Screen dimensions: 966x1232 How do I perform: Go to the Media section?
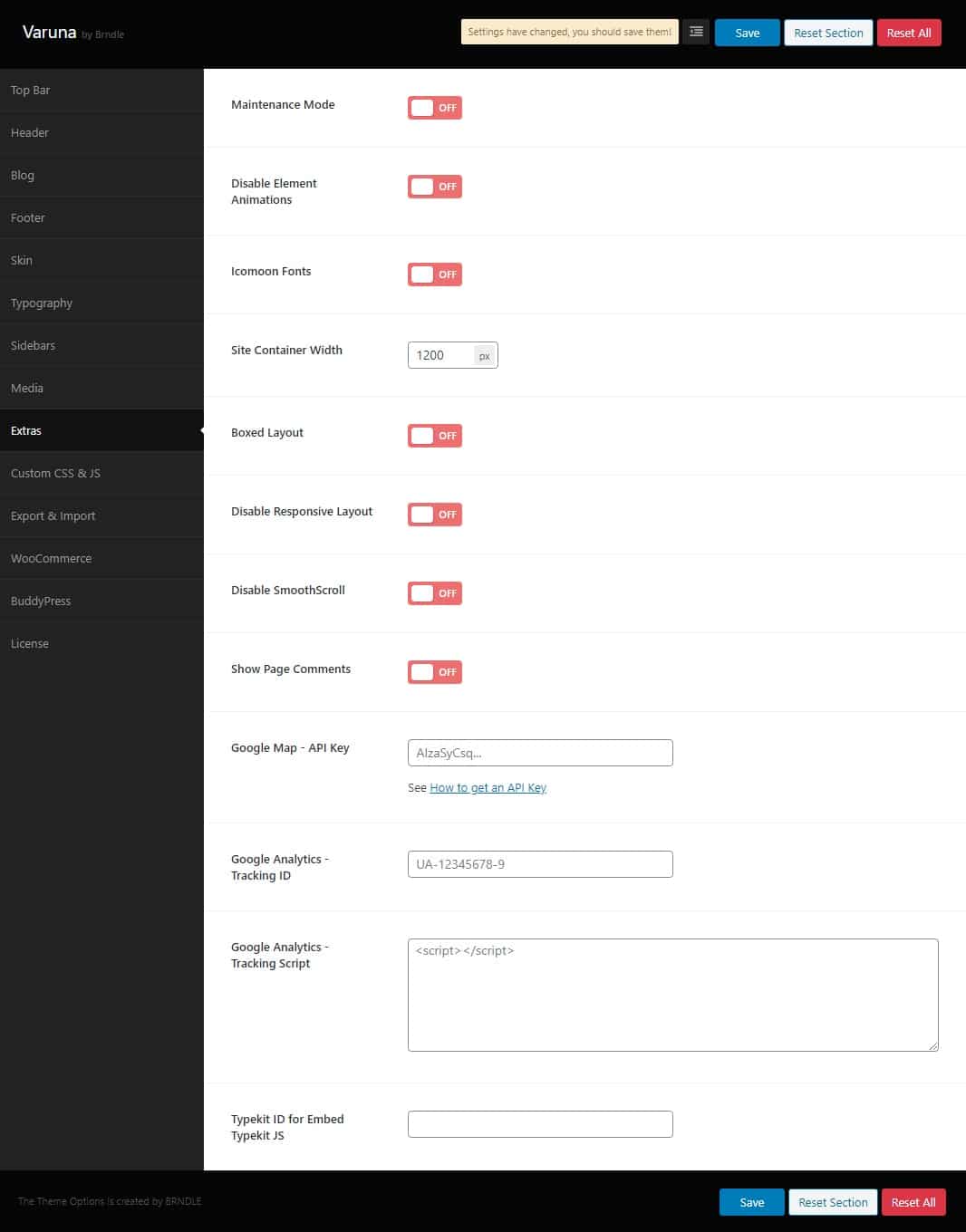tap(101, 389)
